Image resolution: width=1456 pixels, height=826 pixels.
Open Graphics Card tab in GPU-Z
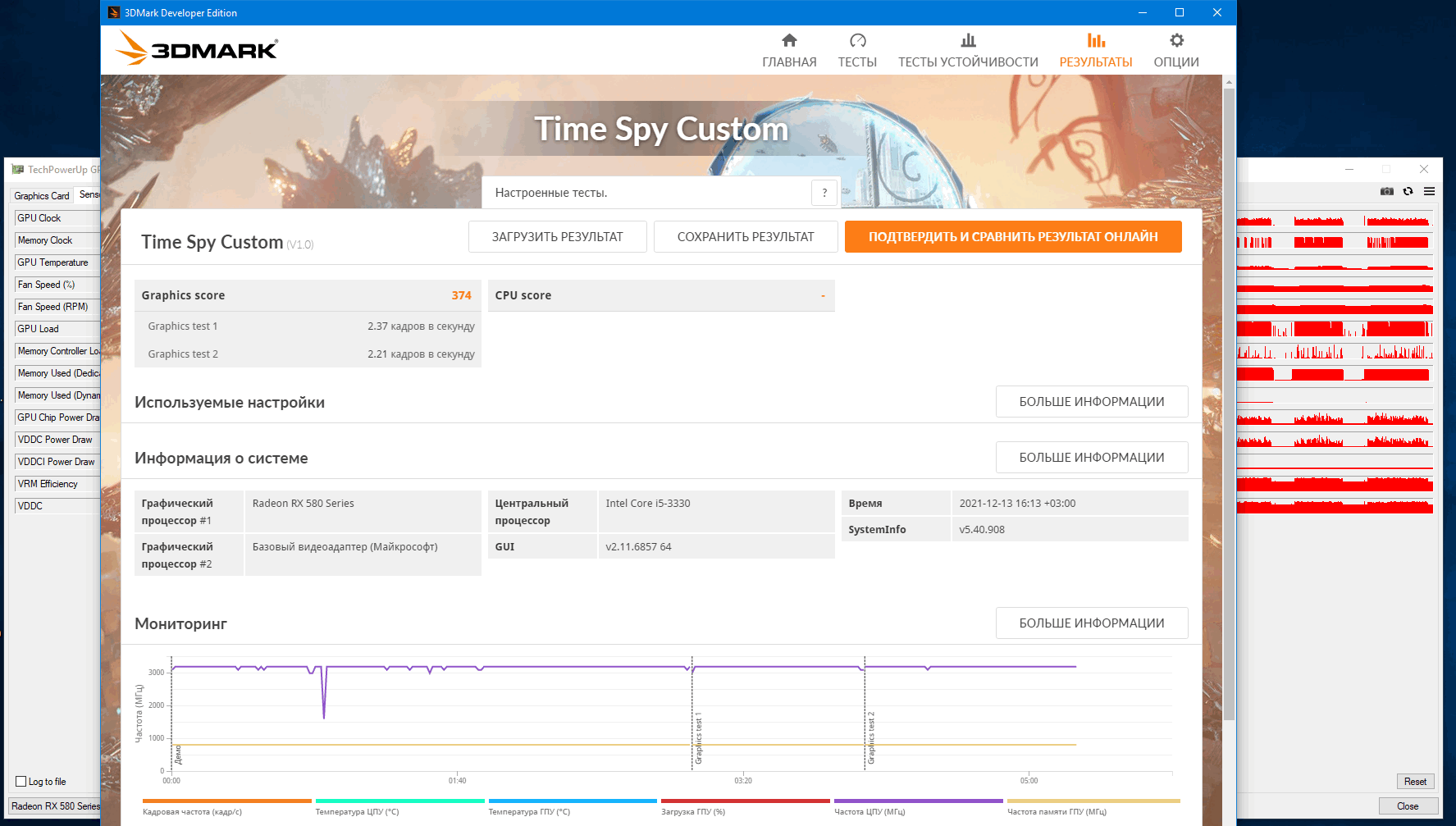click(x=42, y=196)
